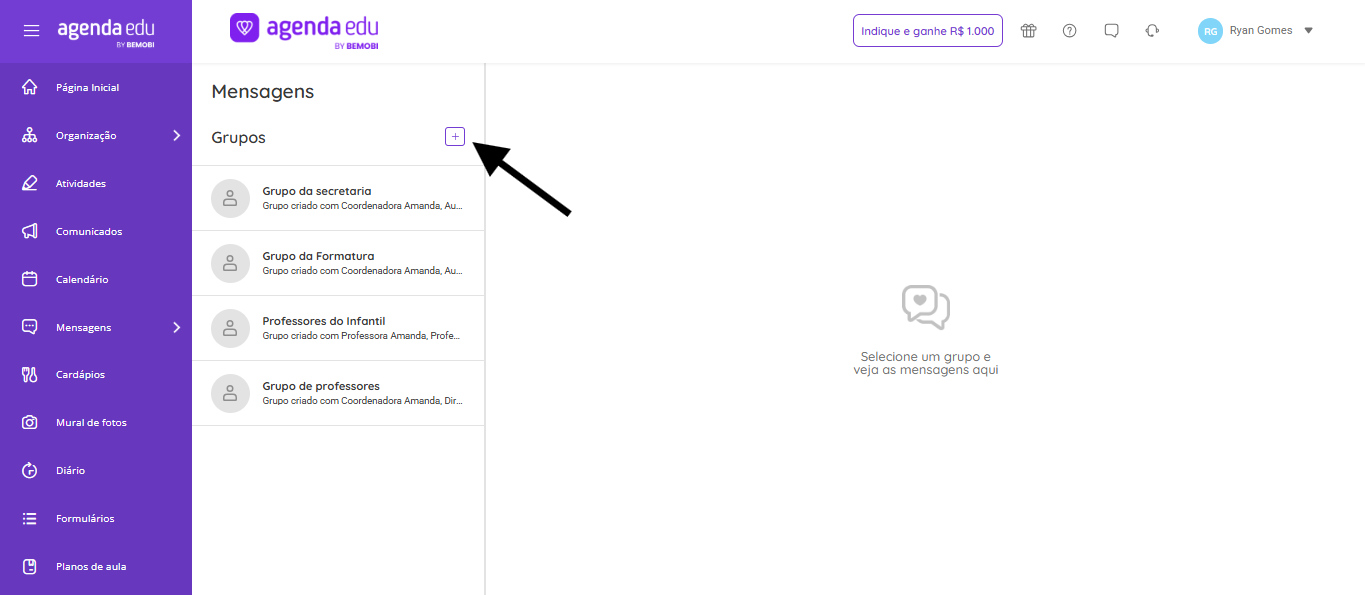
Task: Open the Ryan Gomes account dropdown arrow
Action: click(x=1308, y=30)
